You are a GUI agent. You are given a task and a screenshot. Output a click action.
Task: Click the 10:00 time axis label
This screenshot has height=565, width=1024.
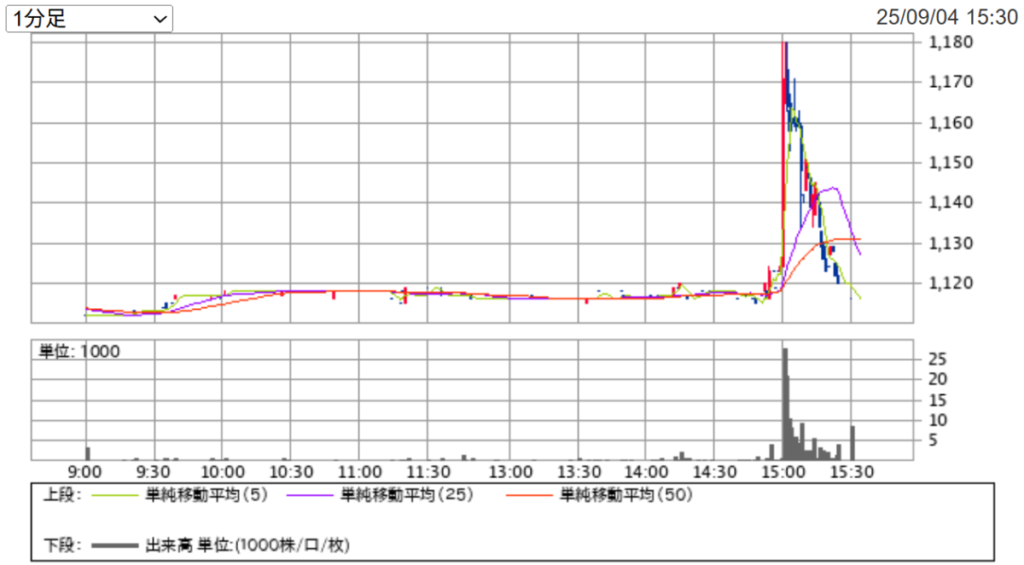pyautogui.click(x=222, y=472)
